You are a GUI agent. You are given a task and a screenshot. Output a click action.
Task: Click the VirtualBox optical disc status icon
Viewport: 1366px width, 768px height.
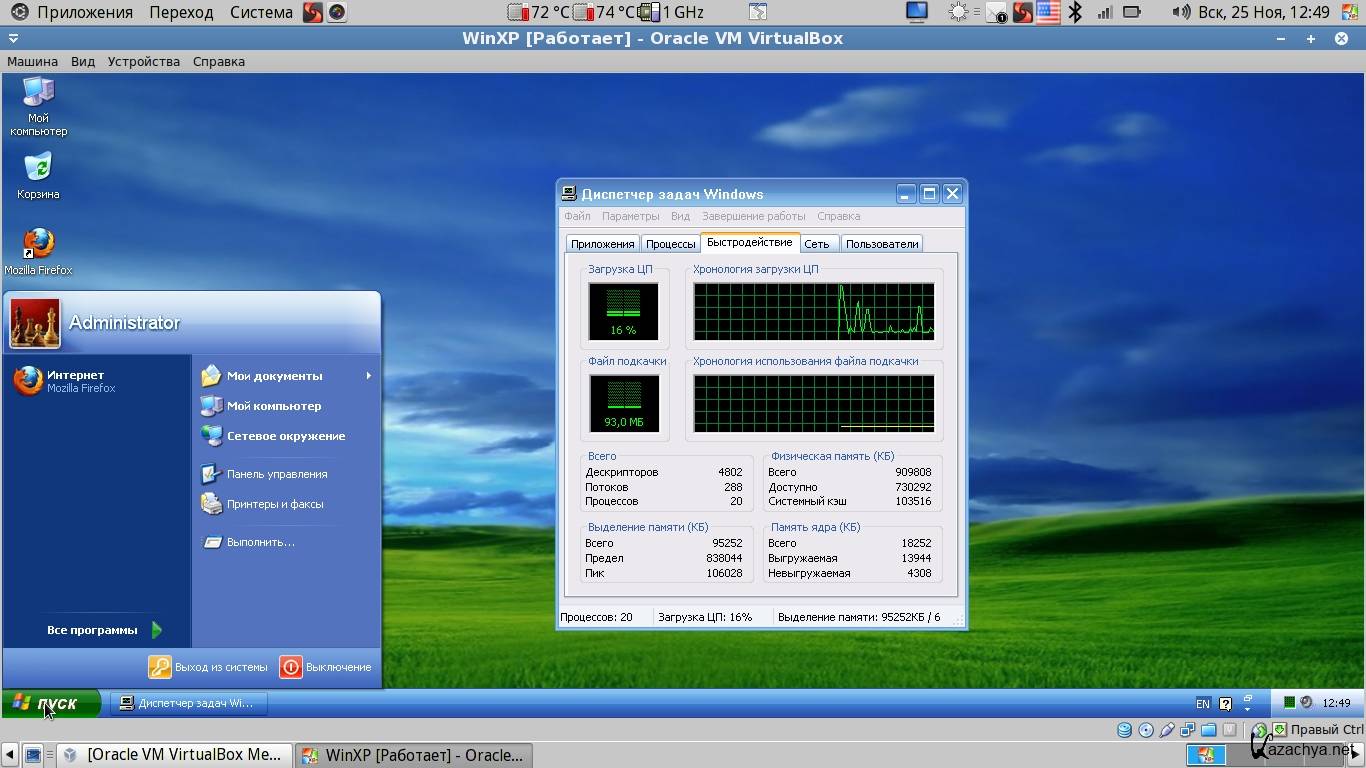coord(1146,730)
